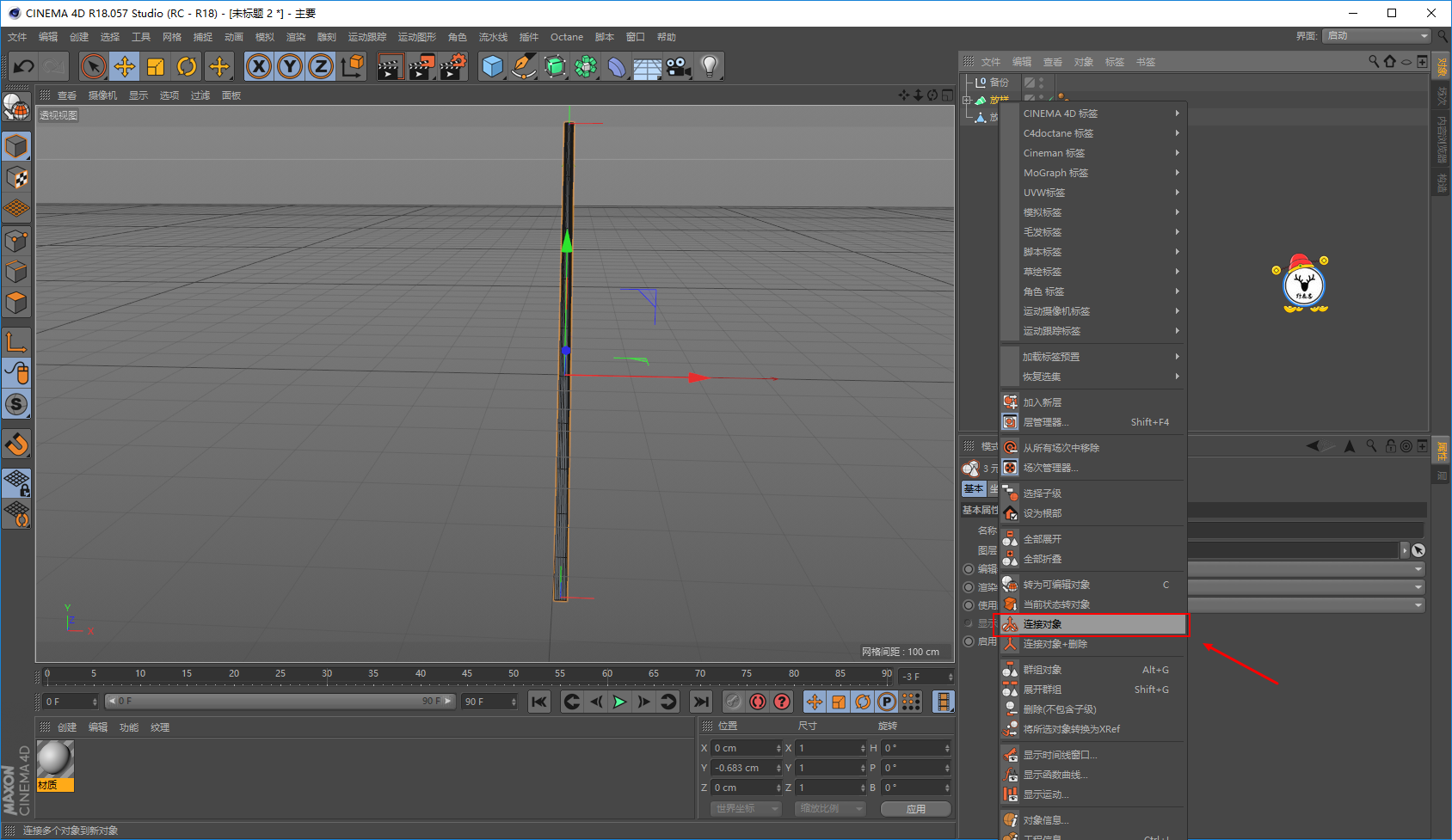The height and width of the screenshot is (840, 1452).
Task: Toggle the Z axis lock
Action: pos(321,66)
